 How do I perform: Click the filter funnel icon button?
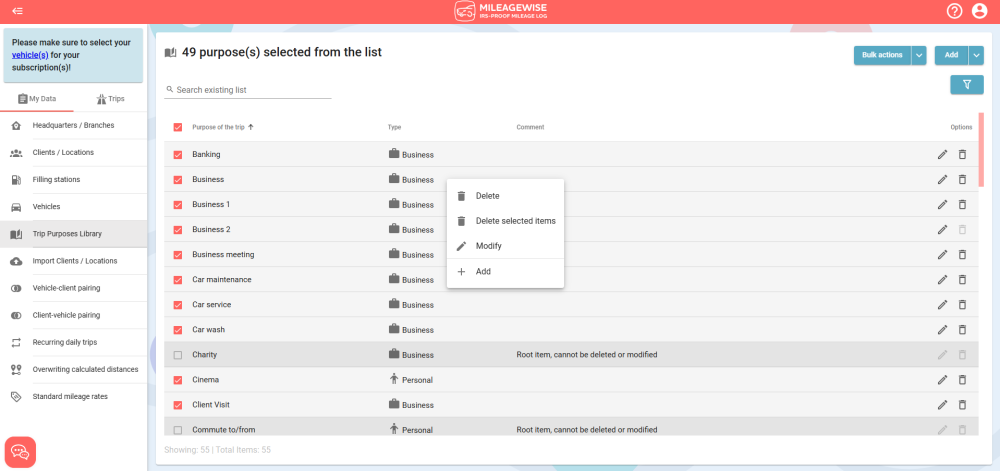pyautogui.click(x=966, y=85)
